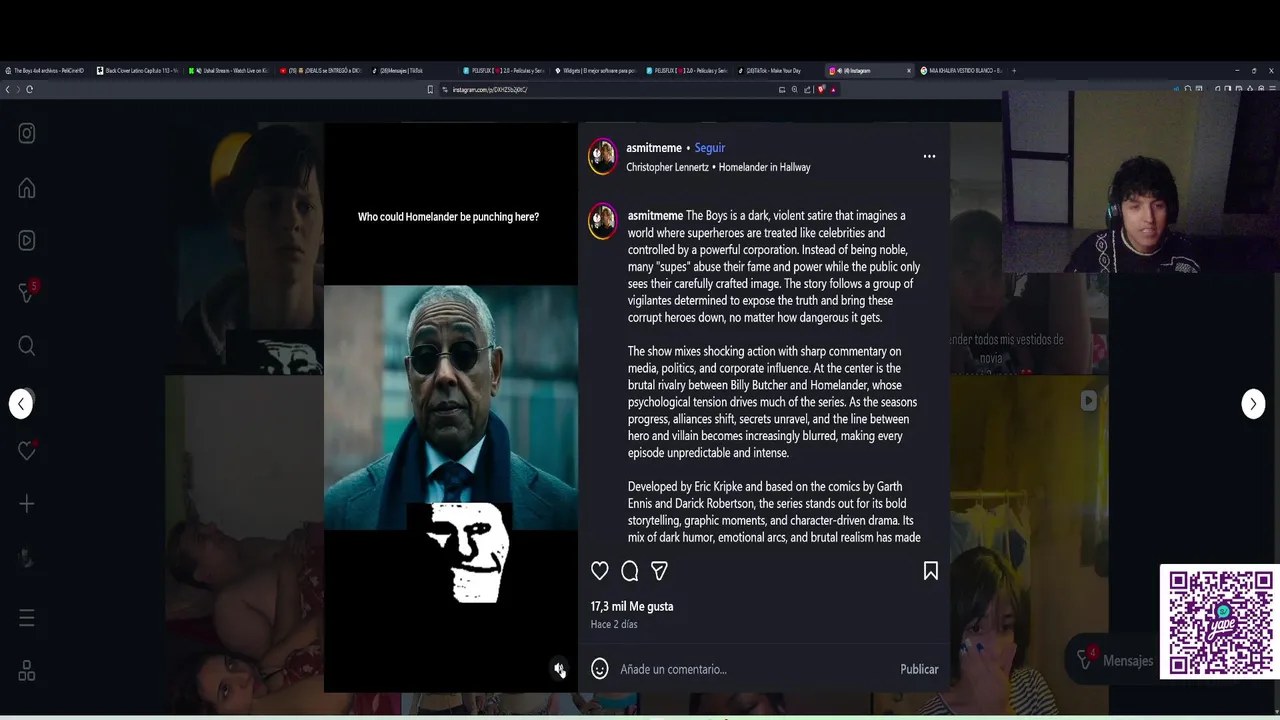The width and height of the screenshot is (1280, 720).
Task: Open the Mensajes floating messages button
Action: pos(1114,660)
